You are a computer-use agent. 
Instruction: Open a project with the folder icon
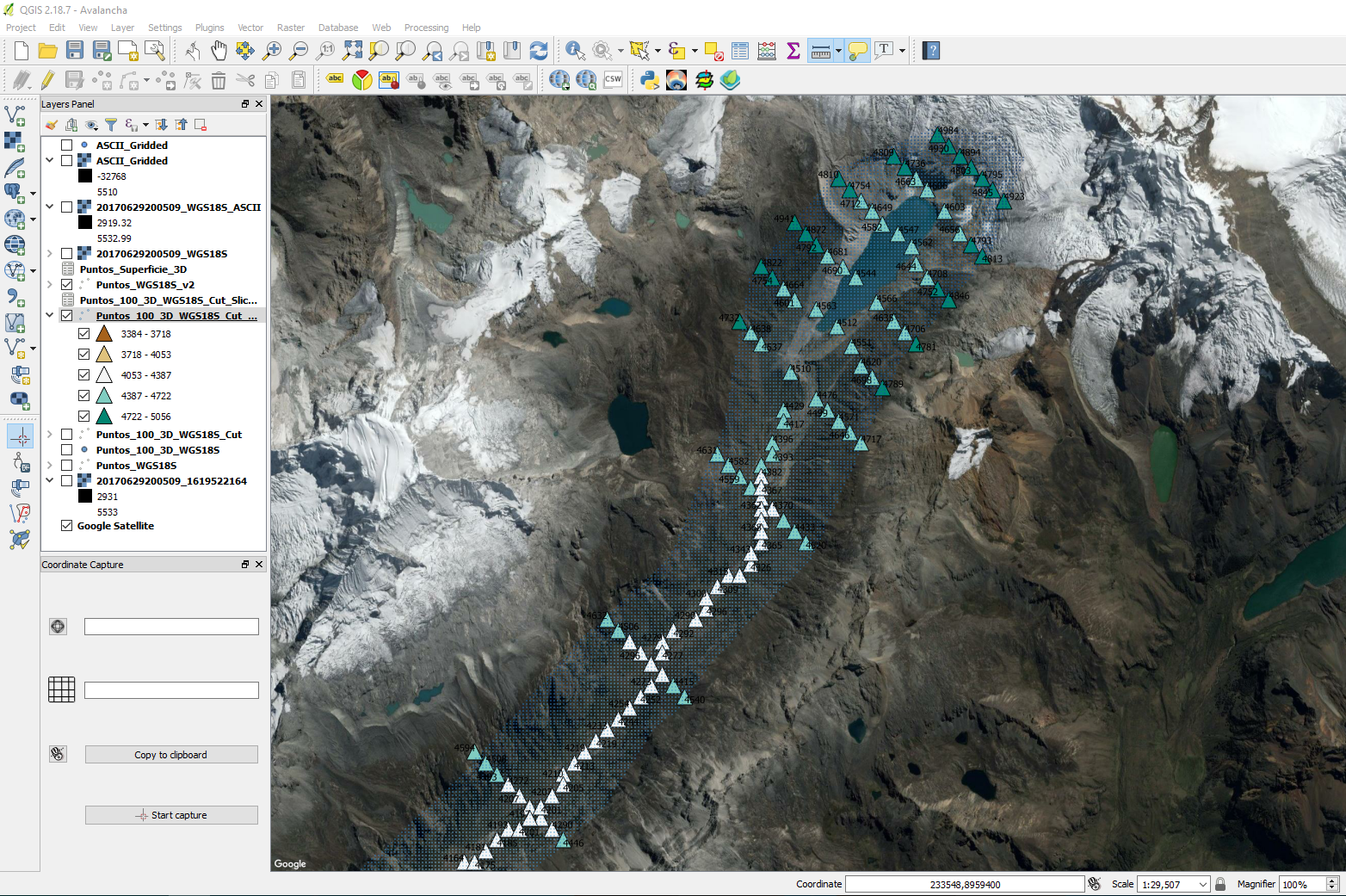tap(48, 51)
